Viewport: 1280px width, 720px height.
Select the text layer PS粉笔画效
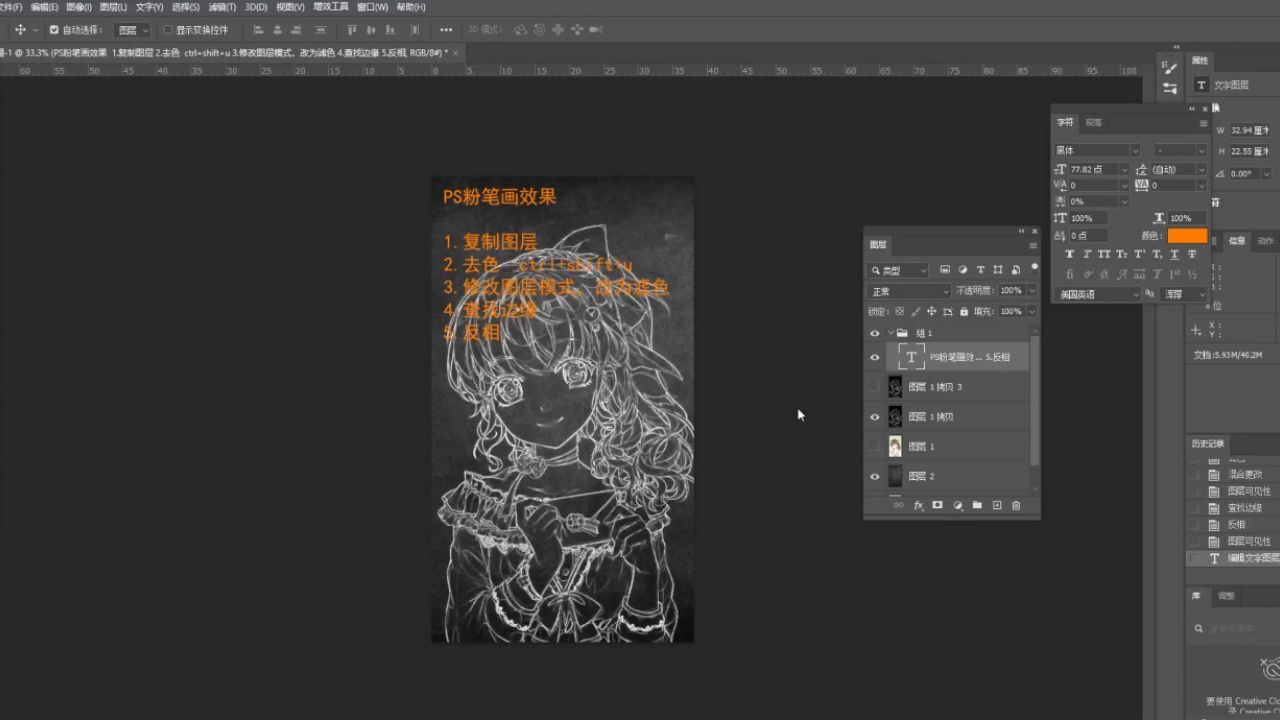click(x=960, y=356)
